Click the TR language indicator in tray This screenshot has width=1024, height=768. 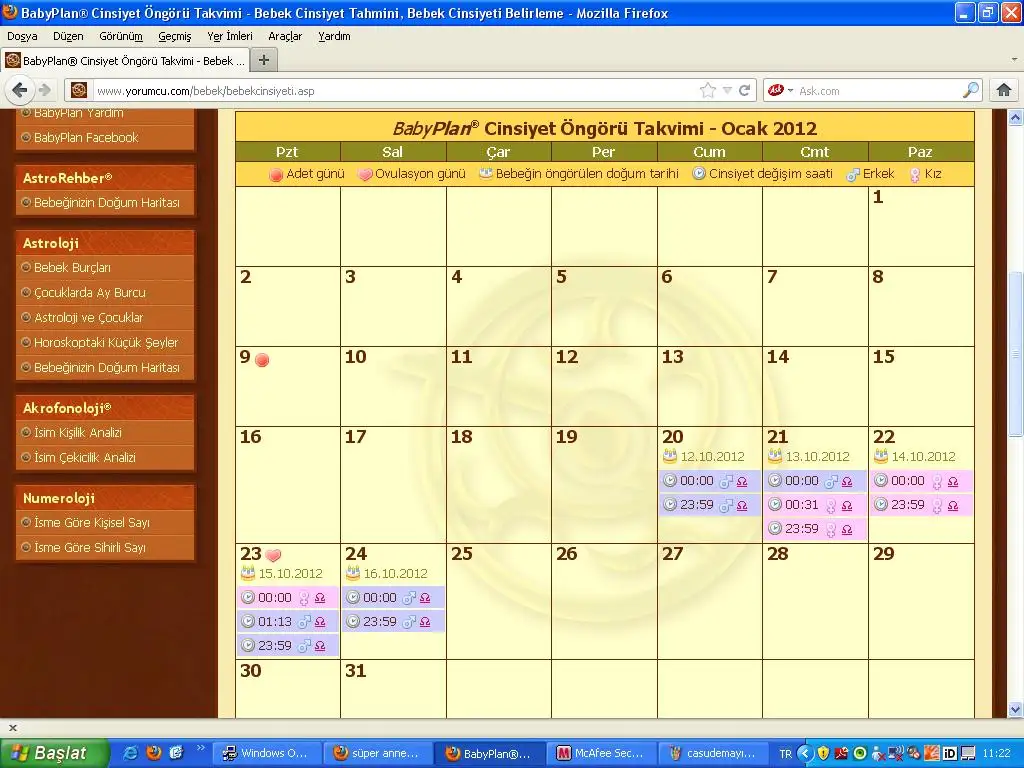click(786, 754)
